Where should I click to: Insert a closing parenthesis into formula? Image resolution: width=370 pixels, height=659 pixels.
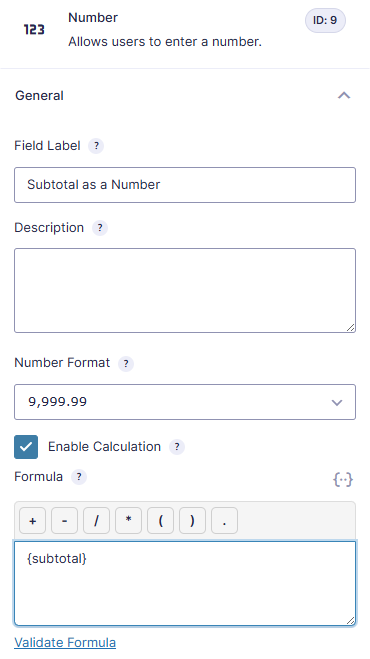pyautogui.click(x=192, y=521)
